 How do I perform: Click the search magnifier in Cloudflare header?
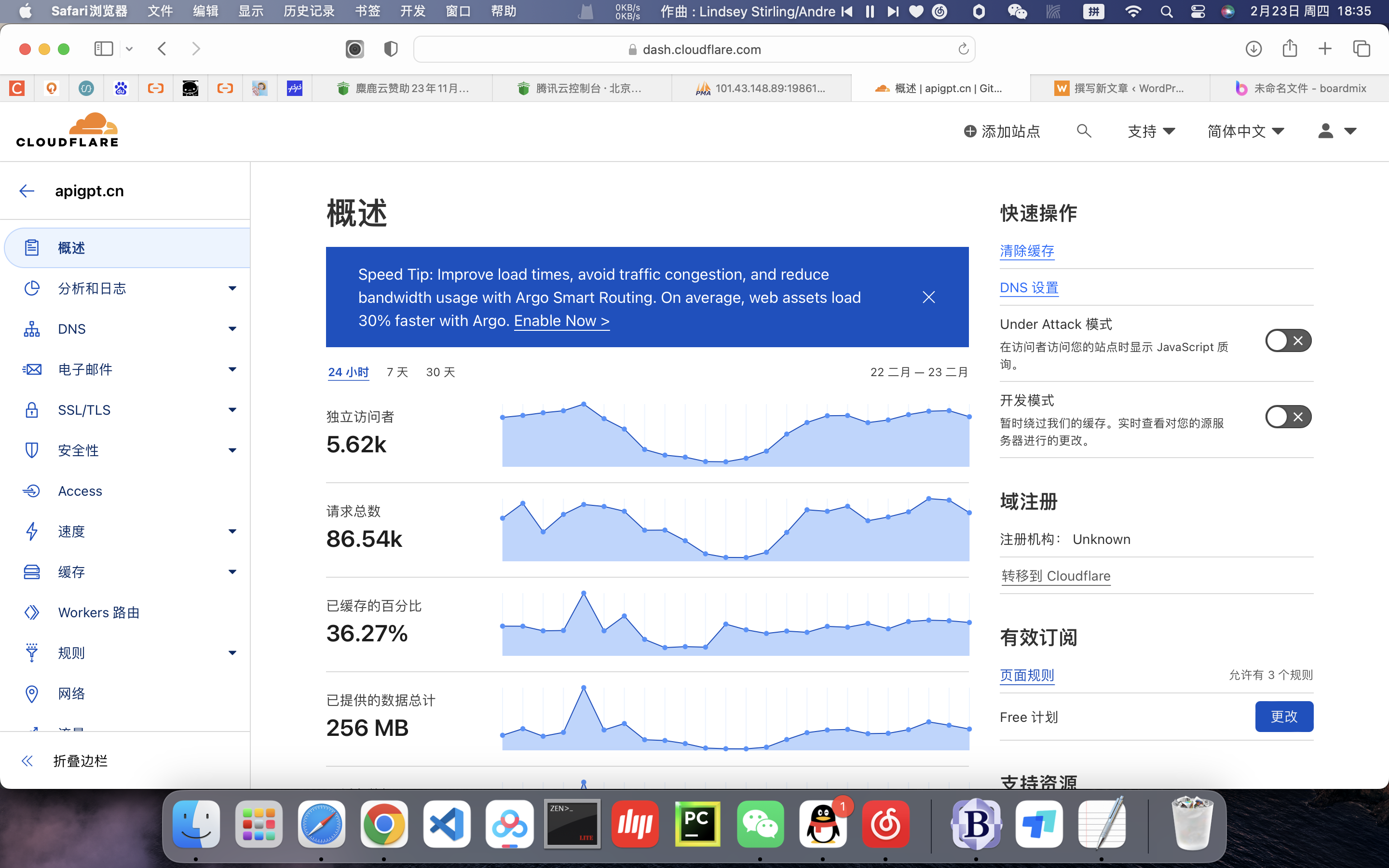(1084, 132)
